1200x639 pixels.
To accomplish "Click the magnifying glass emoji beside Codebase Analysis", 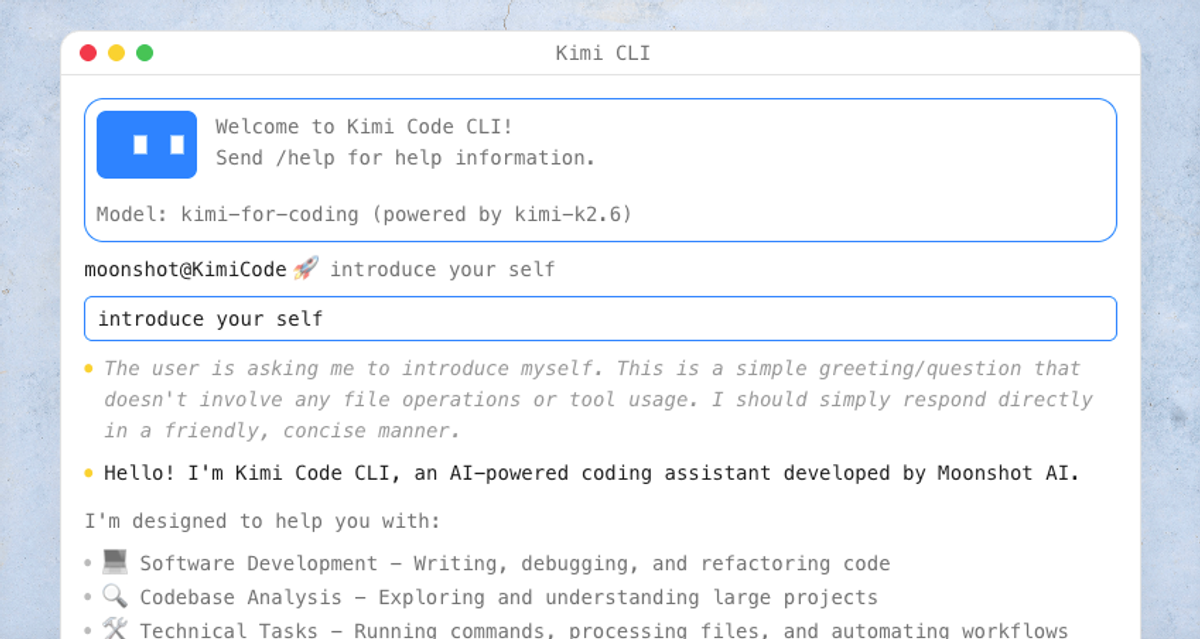I will (114, 596).
